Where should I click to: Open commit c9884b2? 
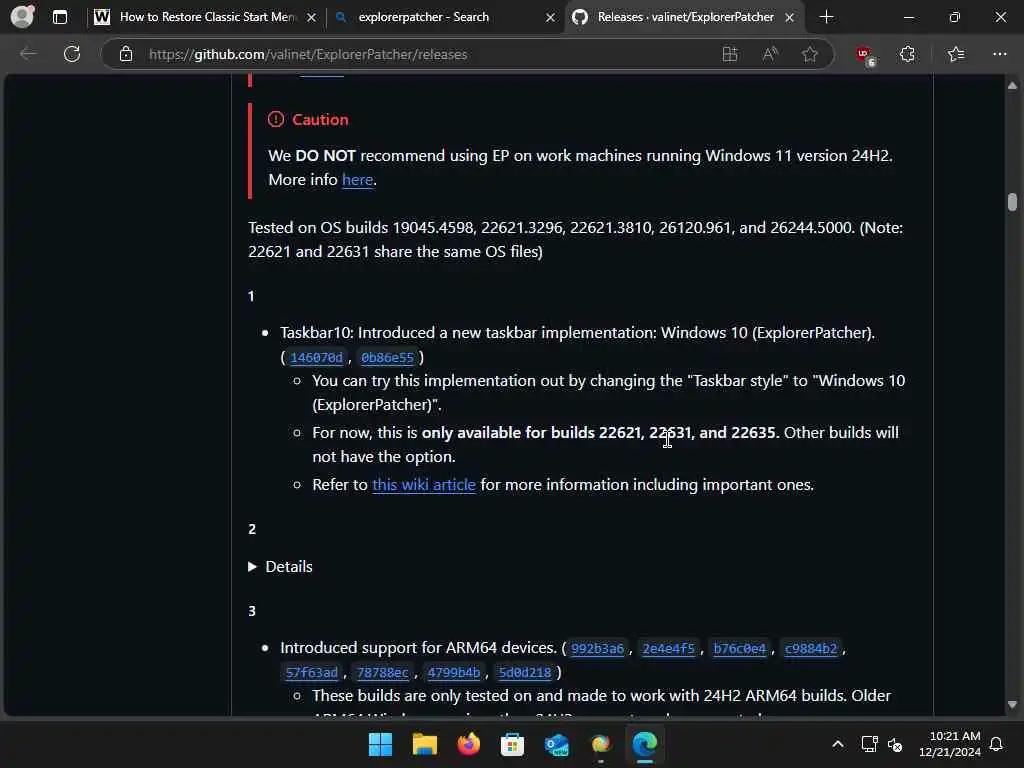click(x=810, y=648)
